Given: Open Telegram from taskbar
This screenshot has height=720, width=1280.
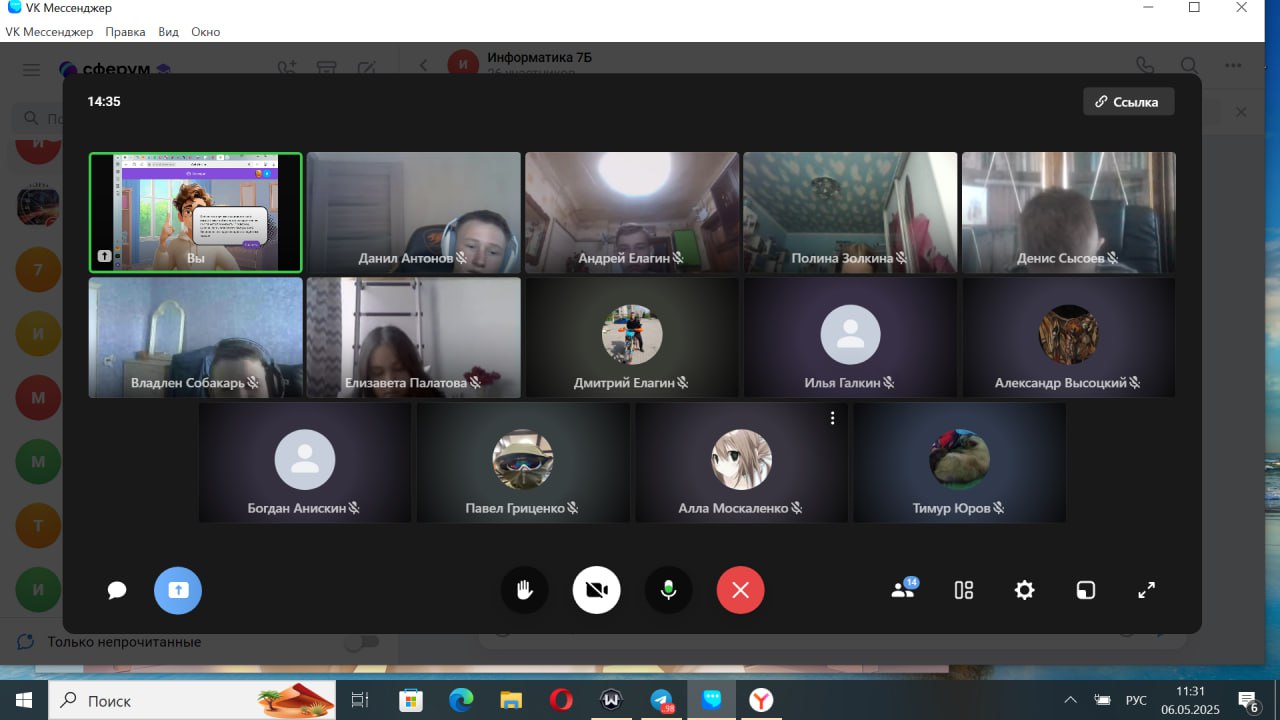Looking at the screenshot, I should [x=661, y=700].
